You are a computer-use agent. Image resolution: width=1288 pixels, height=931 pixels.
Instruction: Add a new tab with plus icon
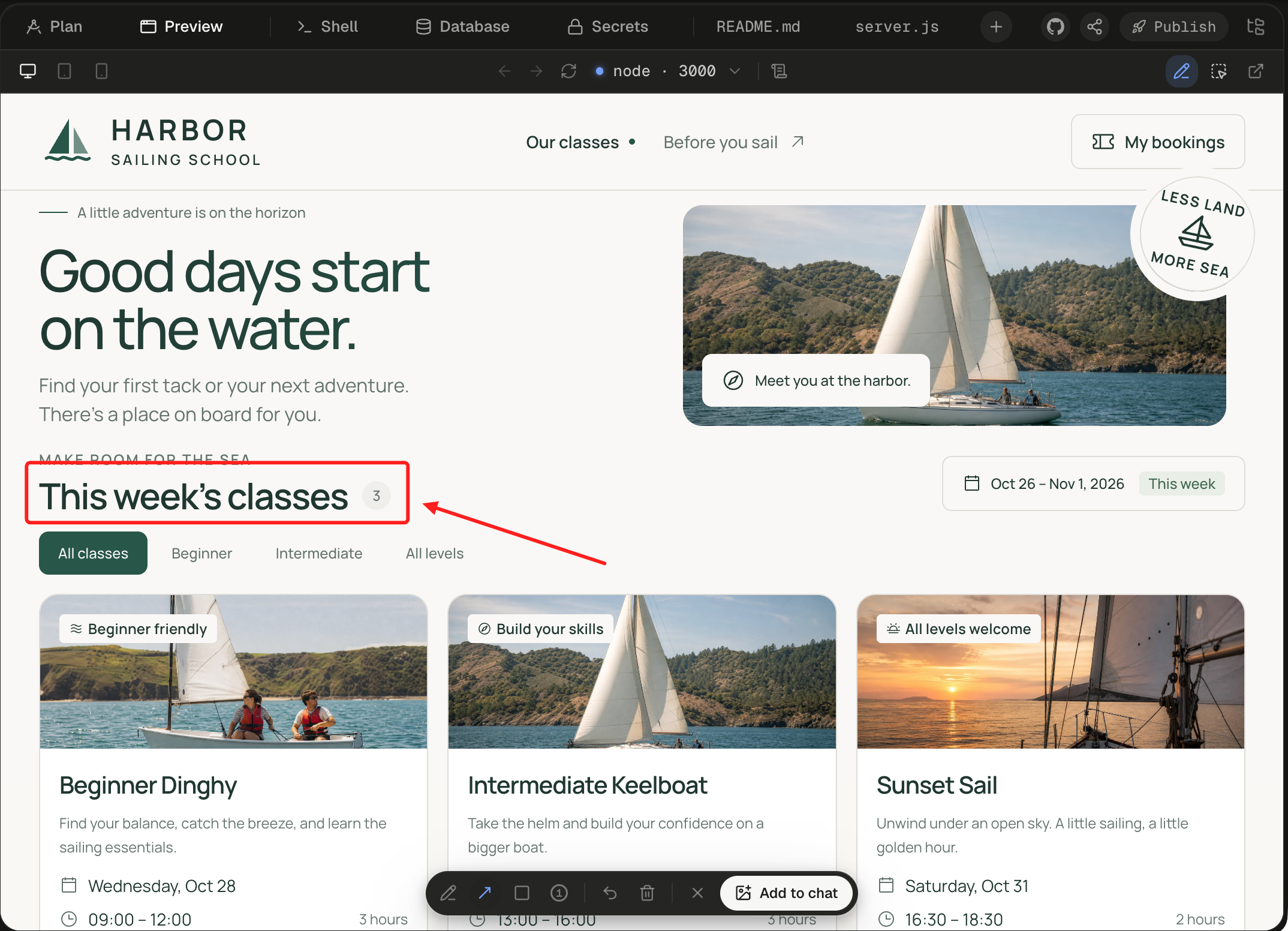coord(996,26)
